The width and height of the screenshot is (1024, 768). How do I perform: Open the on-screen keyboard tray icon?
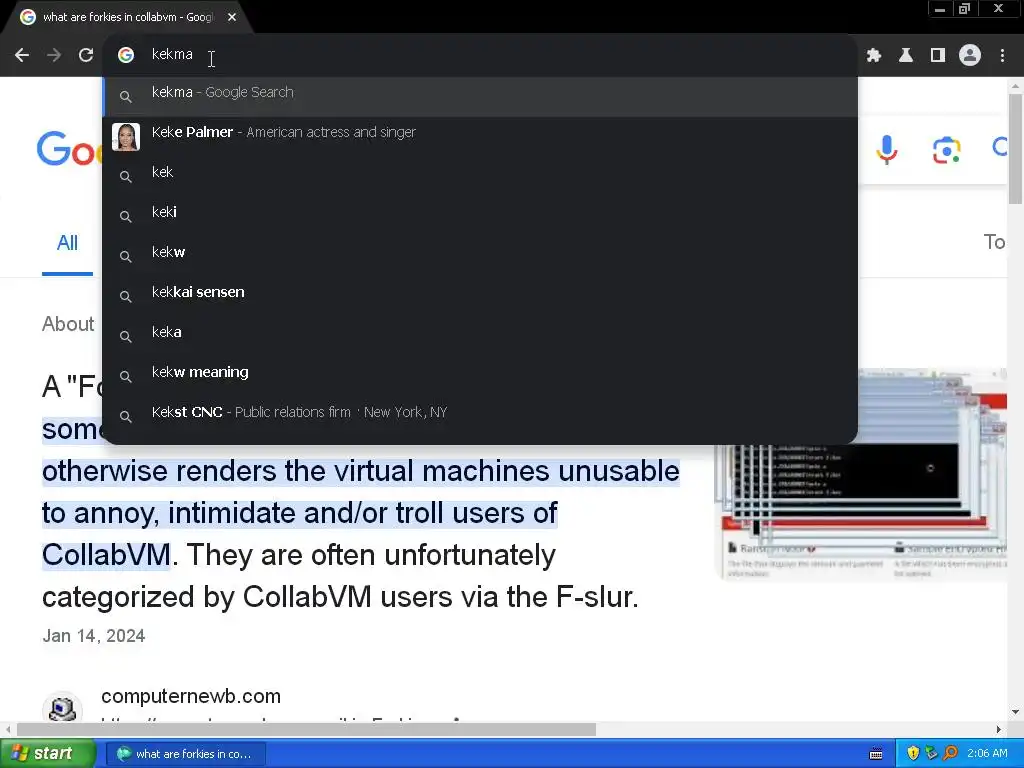[876, 754]
